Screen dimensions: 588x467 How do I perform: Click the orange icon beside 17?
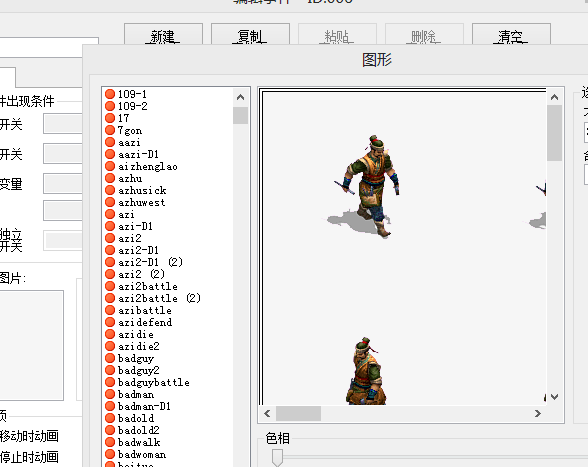point(110,118)
